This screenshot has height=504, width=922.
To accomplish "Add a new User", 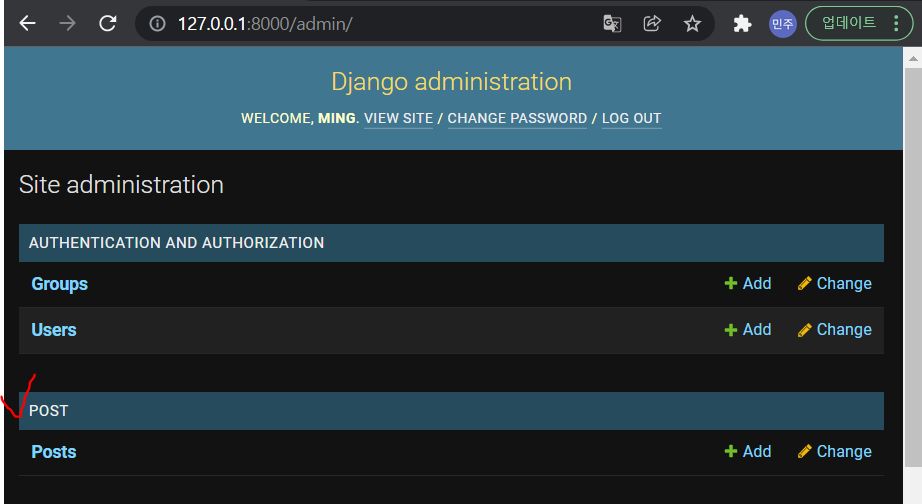I will (748, 329).
